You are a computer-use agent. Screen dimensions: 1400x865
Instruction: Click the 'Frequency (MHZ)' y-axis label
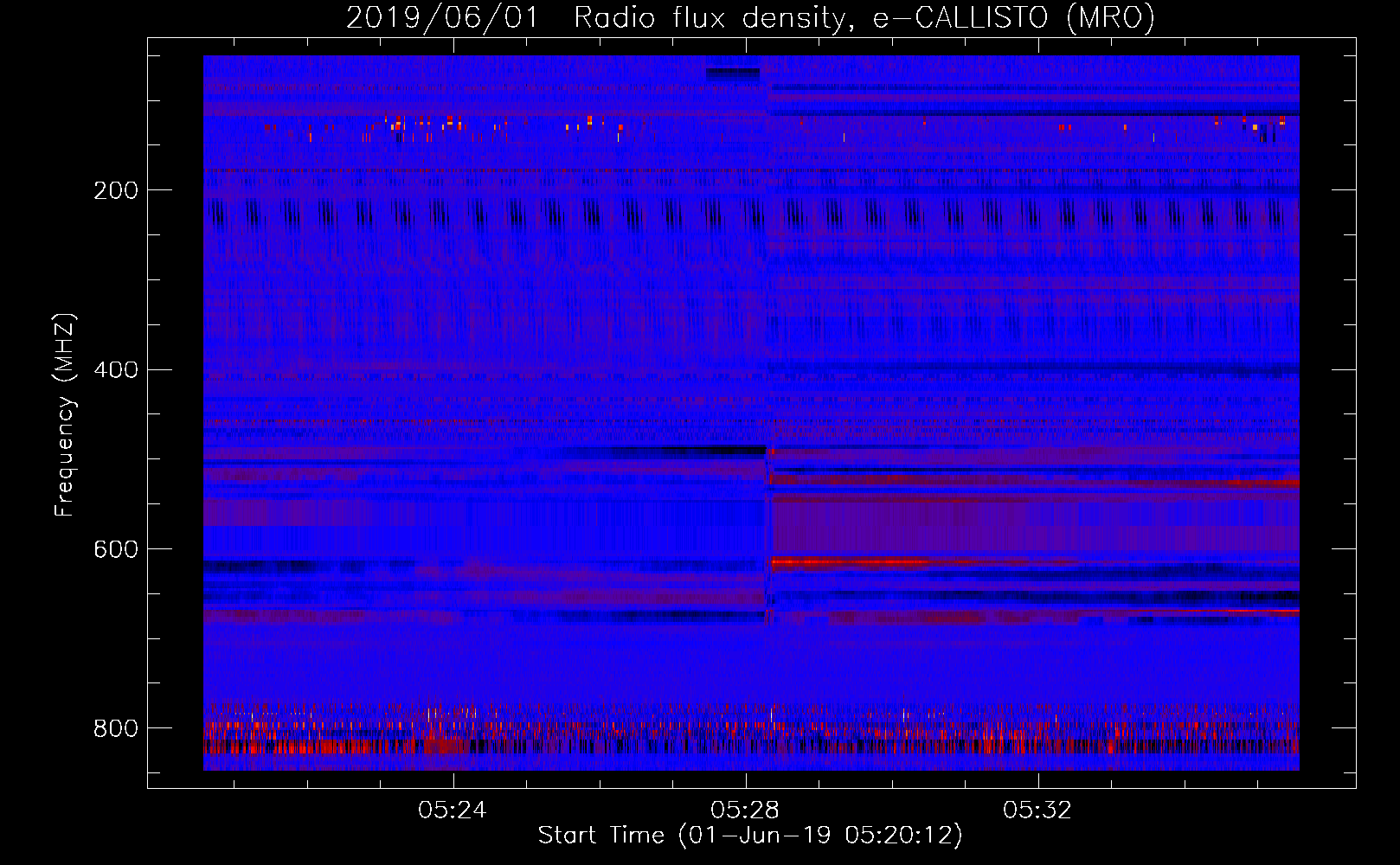(64, 415)
